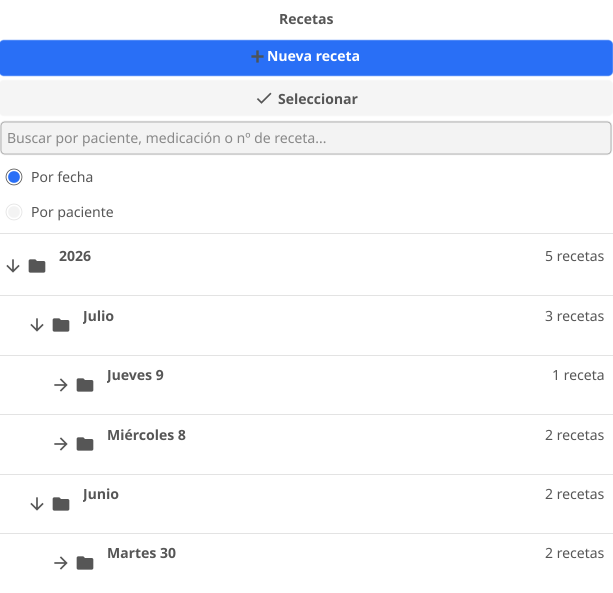Viewport: 613px width, 593px height.
Task: Focus the patient and medication search field
Action: (x=306, y=138)
